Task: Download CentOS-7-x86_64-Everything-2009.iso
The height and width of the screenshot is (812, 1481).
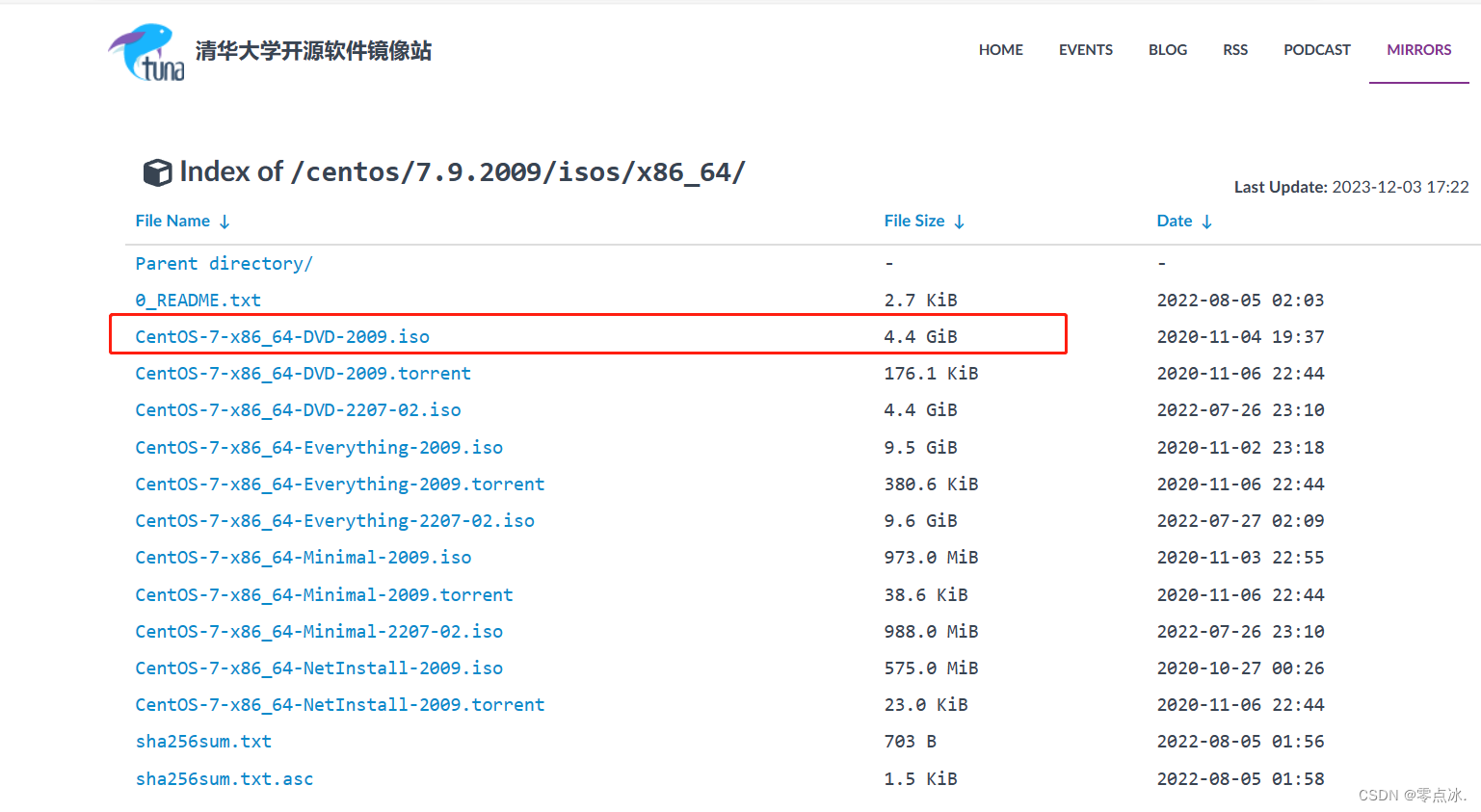Action: tap(319, 448)
